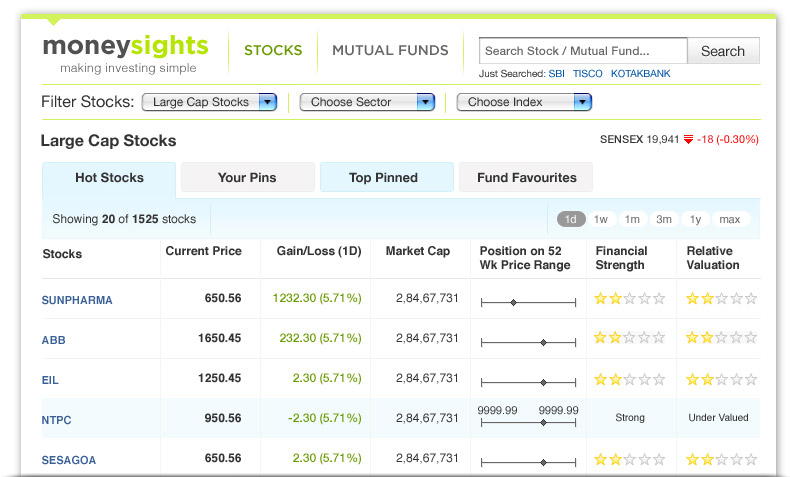This screenshot has width=790, height=477.
Task: Open the NTPC stock link
Action: [x=56, y=420]
